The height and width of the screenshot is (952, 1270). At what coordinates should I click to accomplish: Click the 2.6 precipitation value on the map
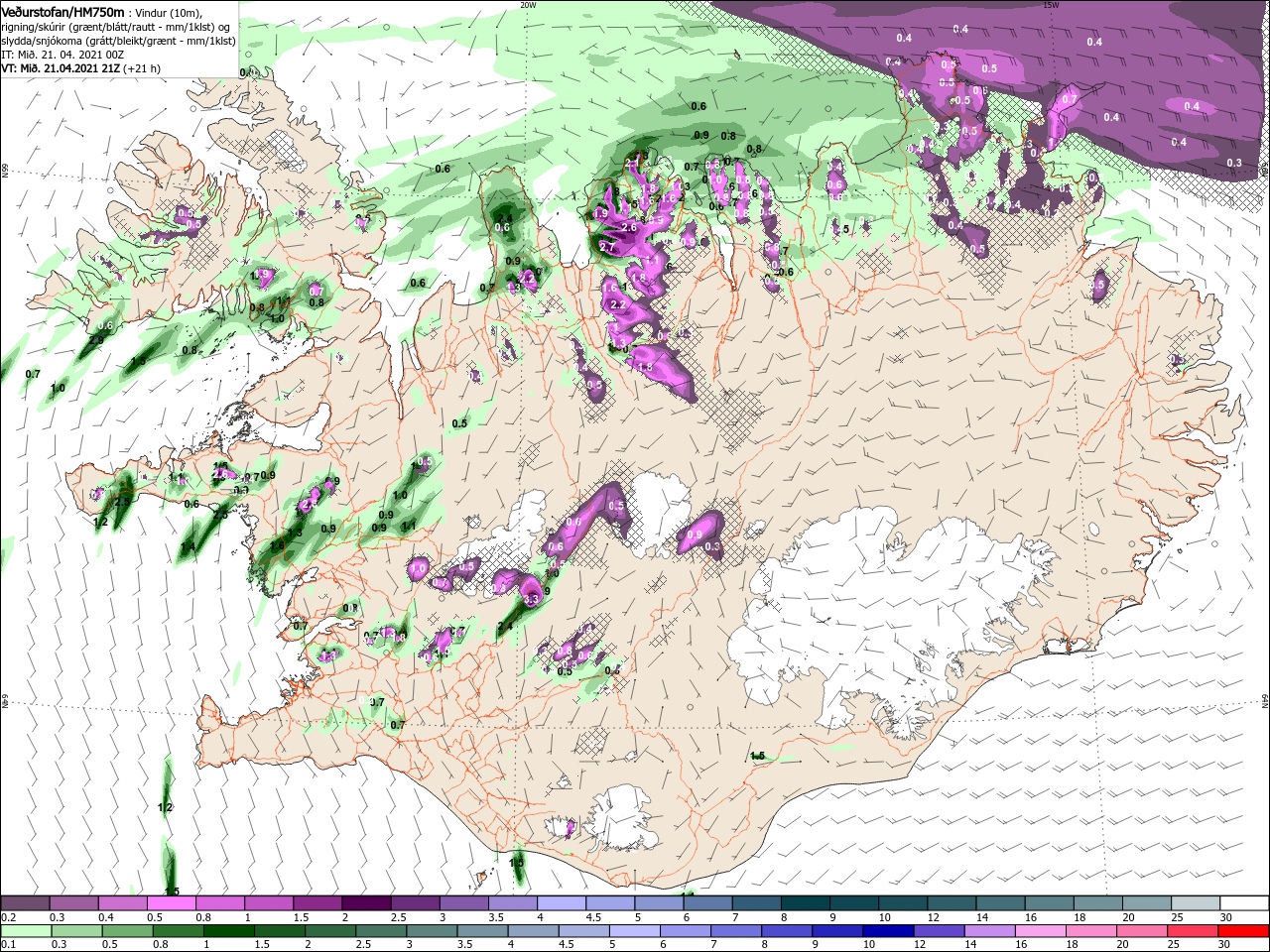[628, 227]
